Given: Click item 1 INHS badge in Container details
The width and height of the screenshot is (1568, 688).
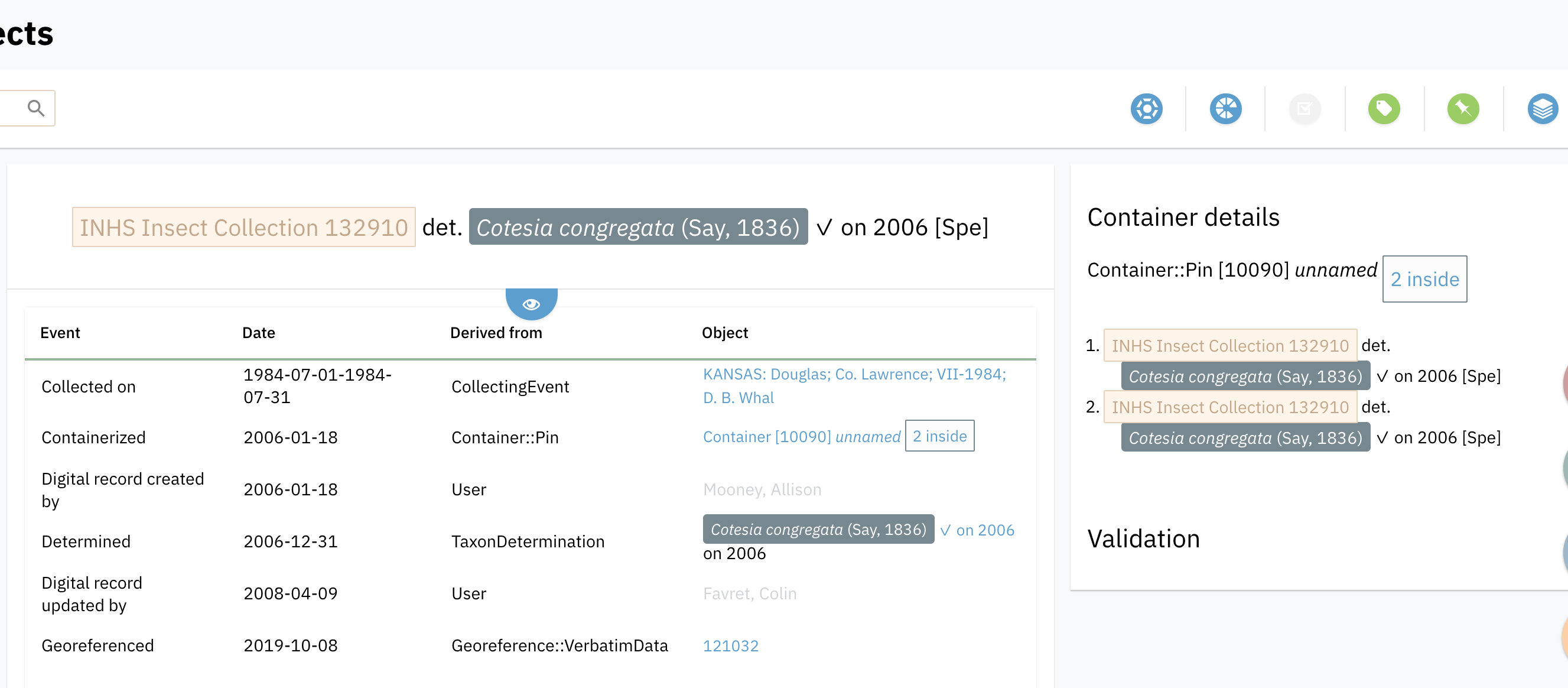Looking at the screenshot, I should (1230, 345).
